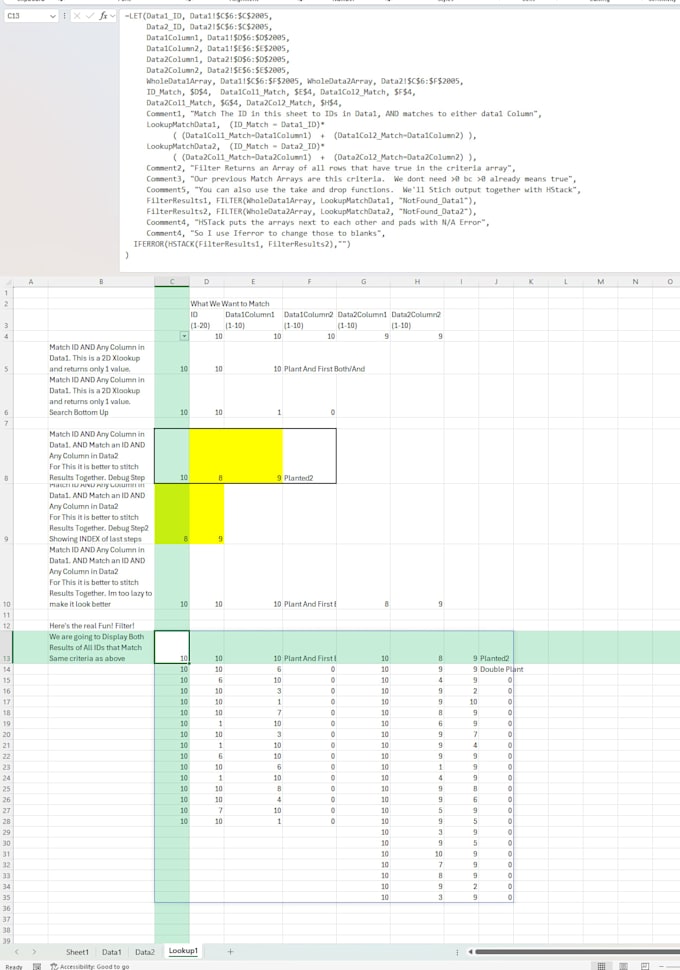Expand the Name Box dropdown
Viewport: 680px width, 970px height.
point(52,15)
